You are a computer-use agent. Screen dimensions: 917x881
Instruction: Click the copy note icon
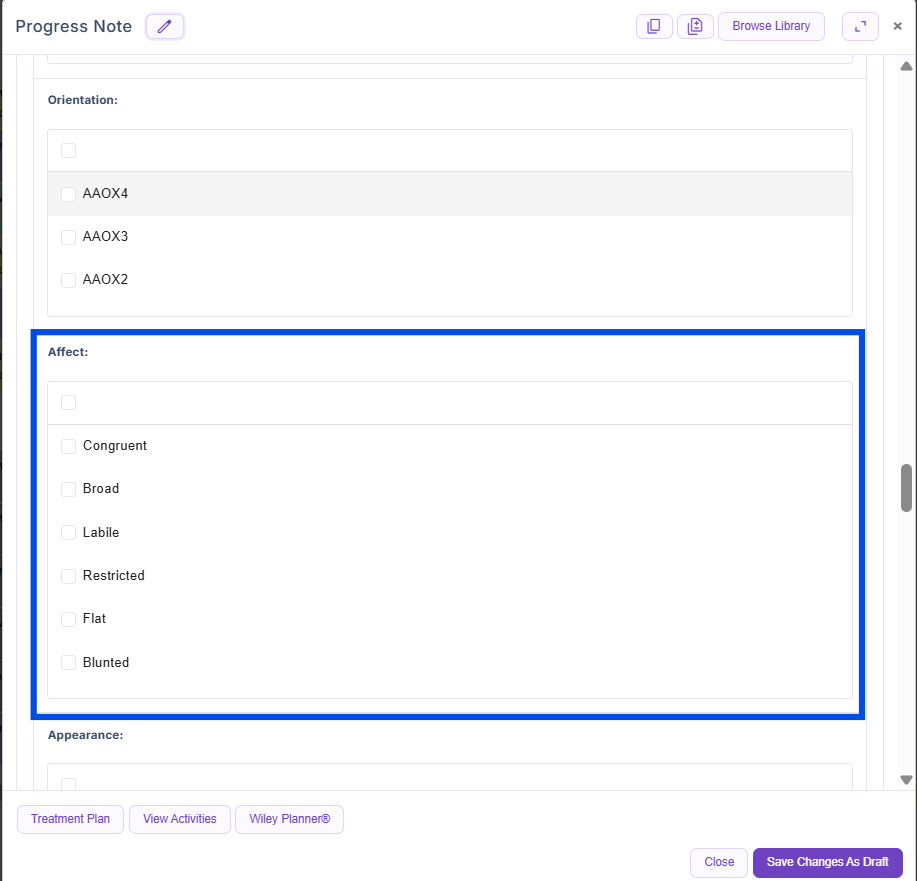click(x=654, y=27)
